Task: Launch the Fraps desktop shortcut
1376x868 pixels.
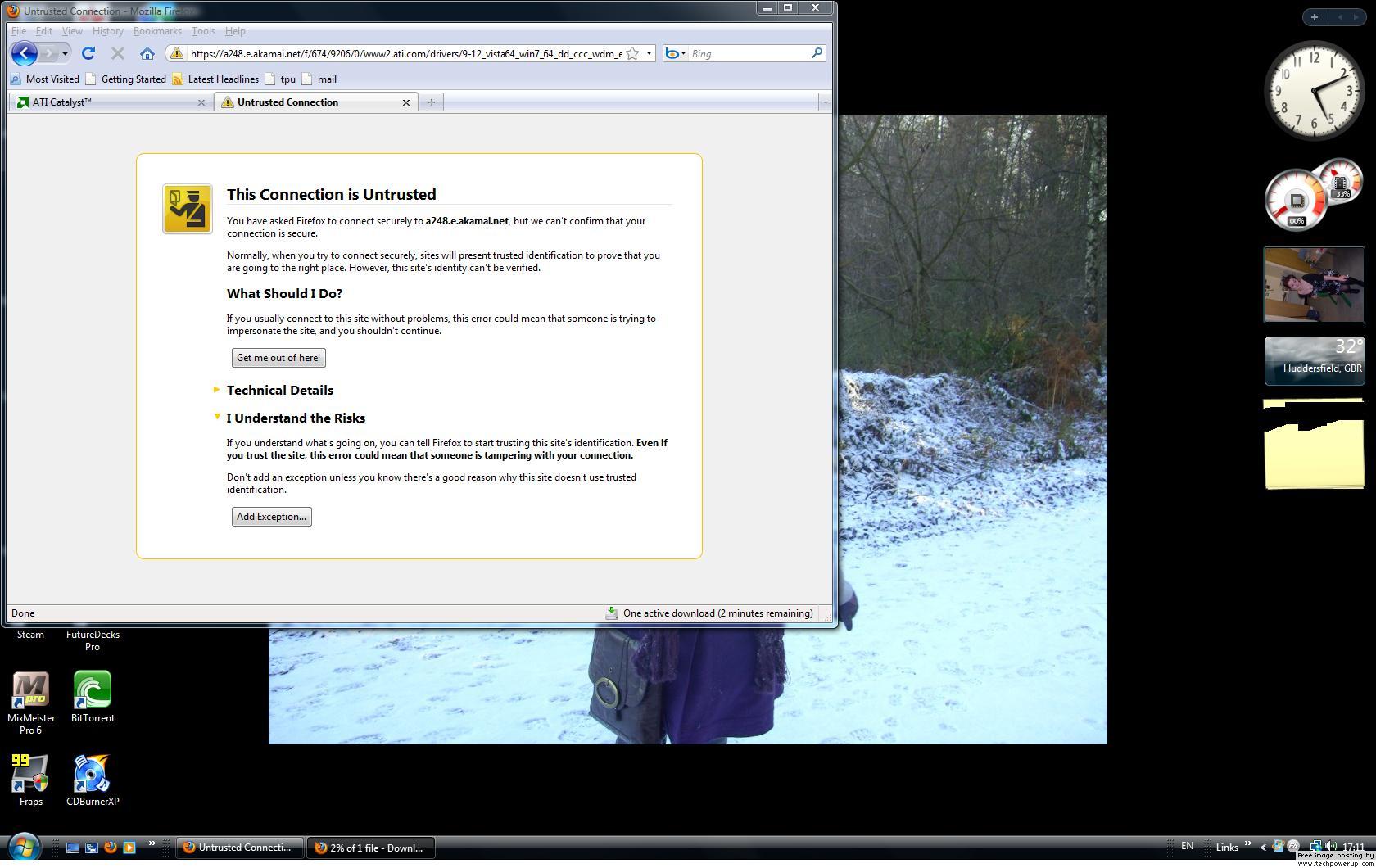Action: point(31,780)
